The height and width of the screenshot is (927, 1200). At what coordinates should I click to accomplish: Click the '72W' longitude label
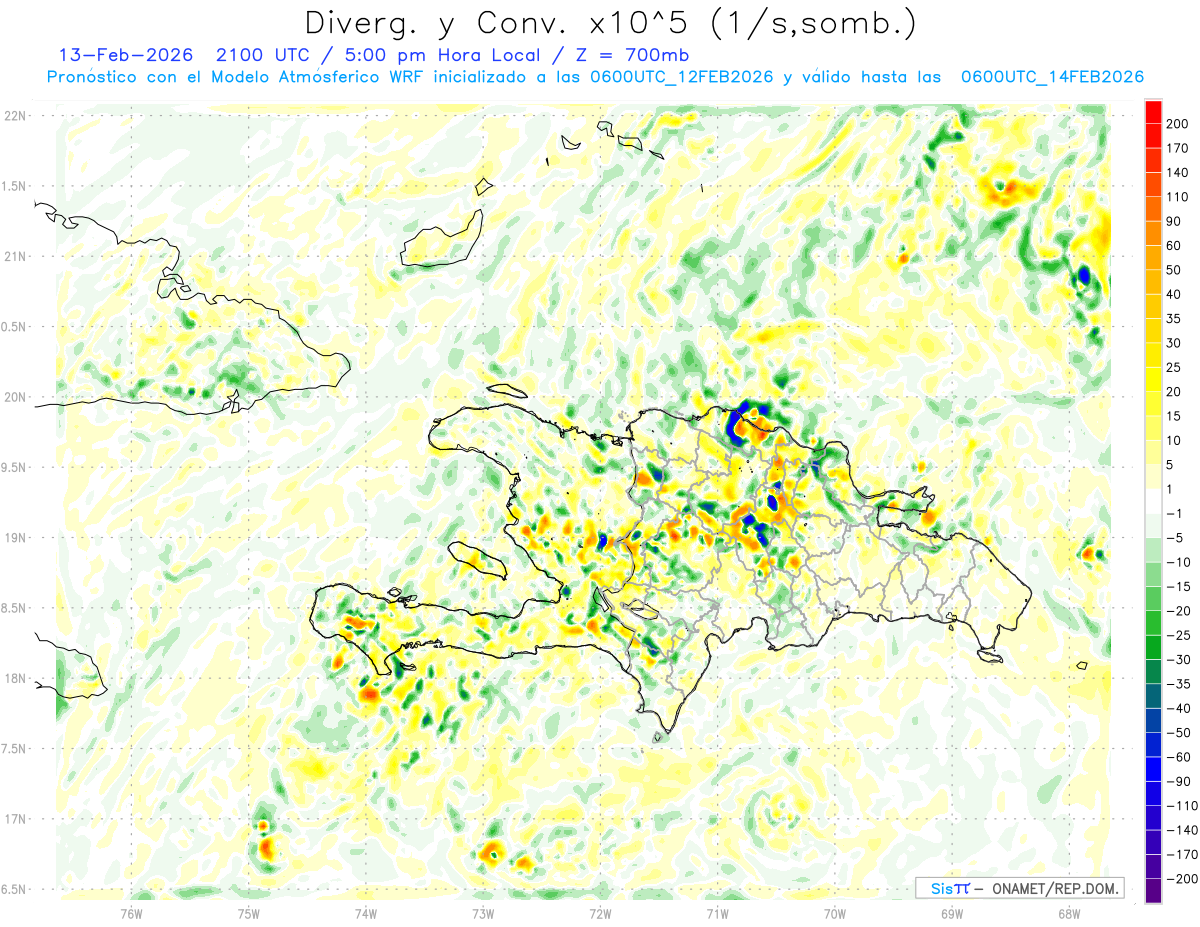600,913
